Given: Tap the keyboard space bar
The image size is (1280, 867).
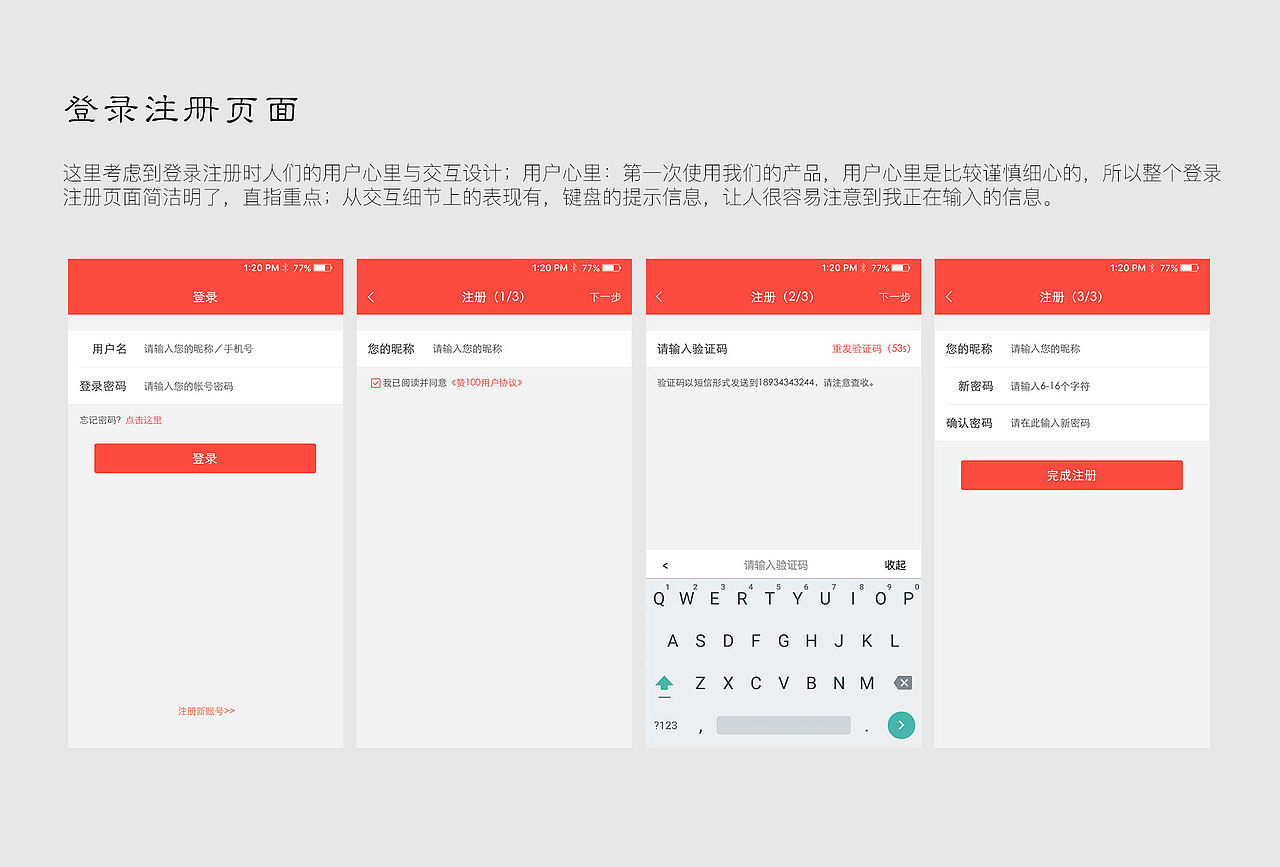Looking at the screenshot, I should [783, 725].
